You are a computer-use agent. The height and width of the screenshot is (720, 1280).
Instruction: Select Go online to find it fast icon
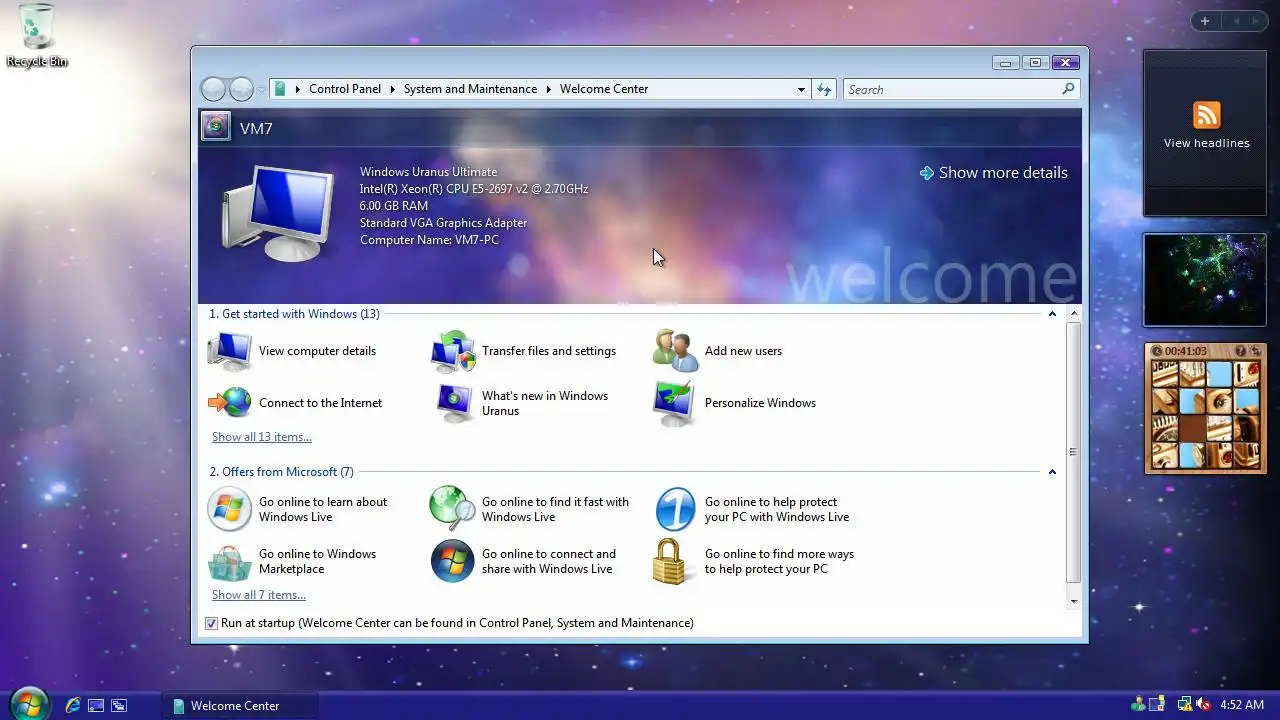pyautogui.click(x=452, y=509)
